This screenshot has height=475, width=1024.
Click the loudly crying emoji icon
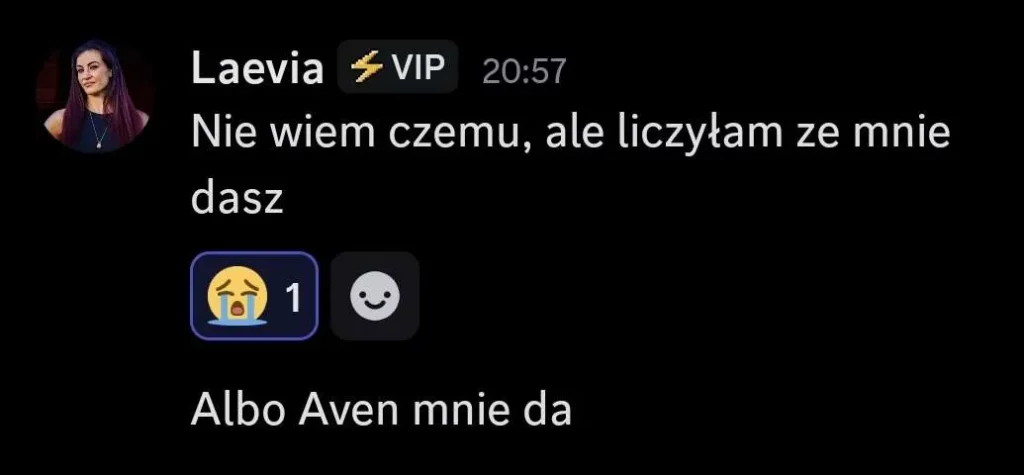pyautogui.click(x=237, y=297)
